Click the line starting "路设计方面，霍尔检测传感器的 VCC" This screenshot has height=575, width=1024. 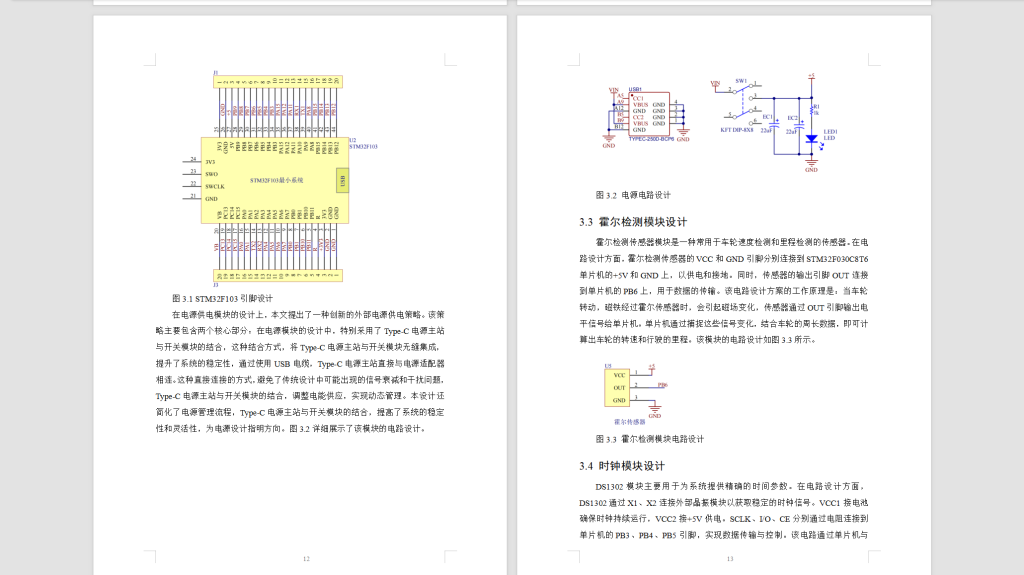724,259
